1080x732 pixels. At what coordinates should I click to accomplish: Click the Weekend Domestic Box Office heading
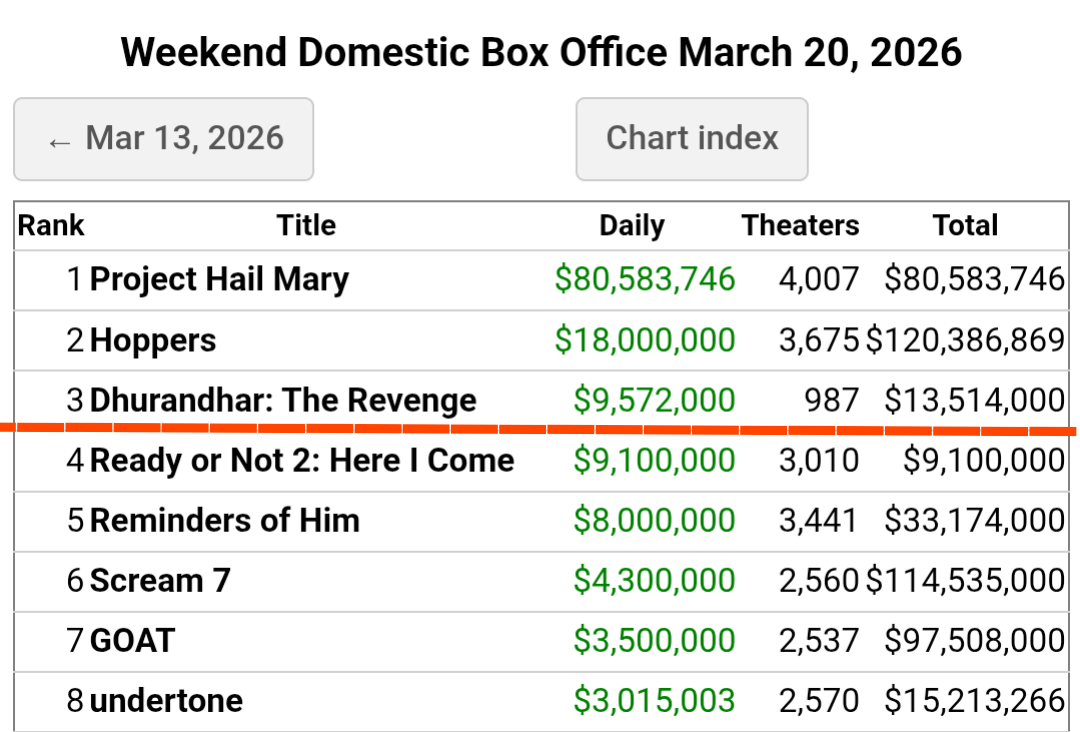click(x=541, y=52)
